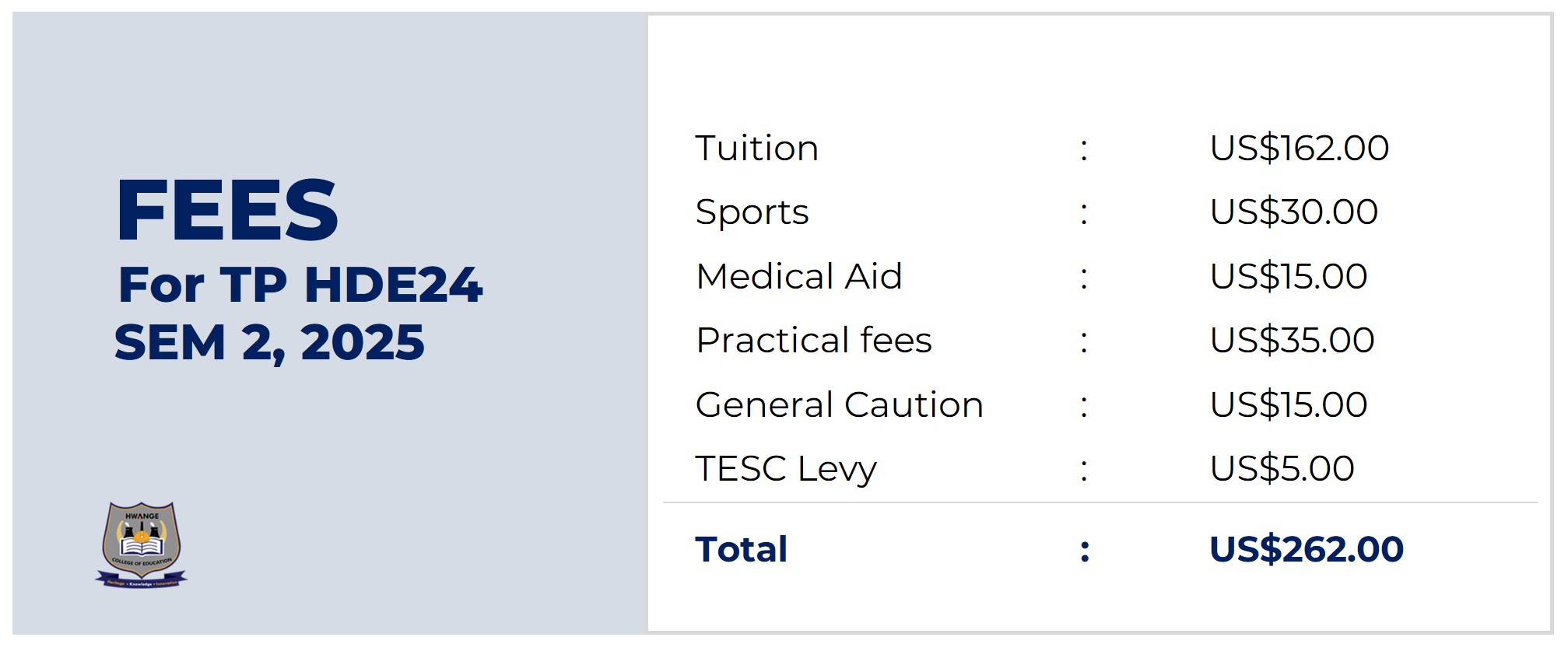Click the Hwange College of Education logo

tap(141, 544)
